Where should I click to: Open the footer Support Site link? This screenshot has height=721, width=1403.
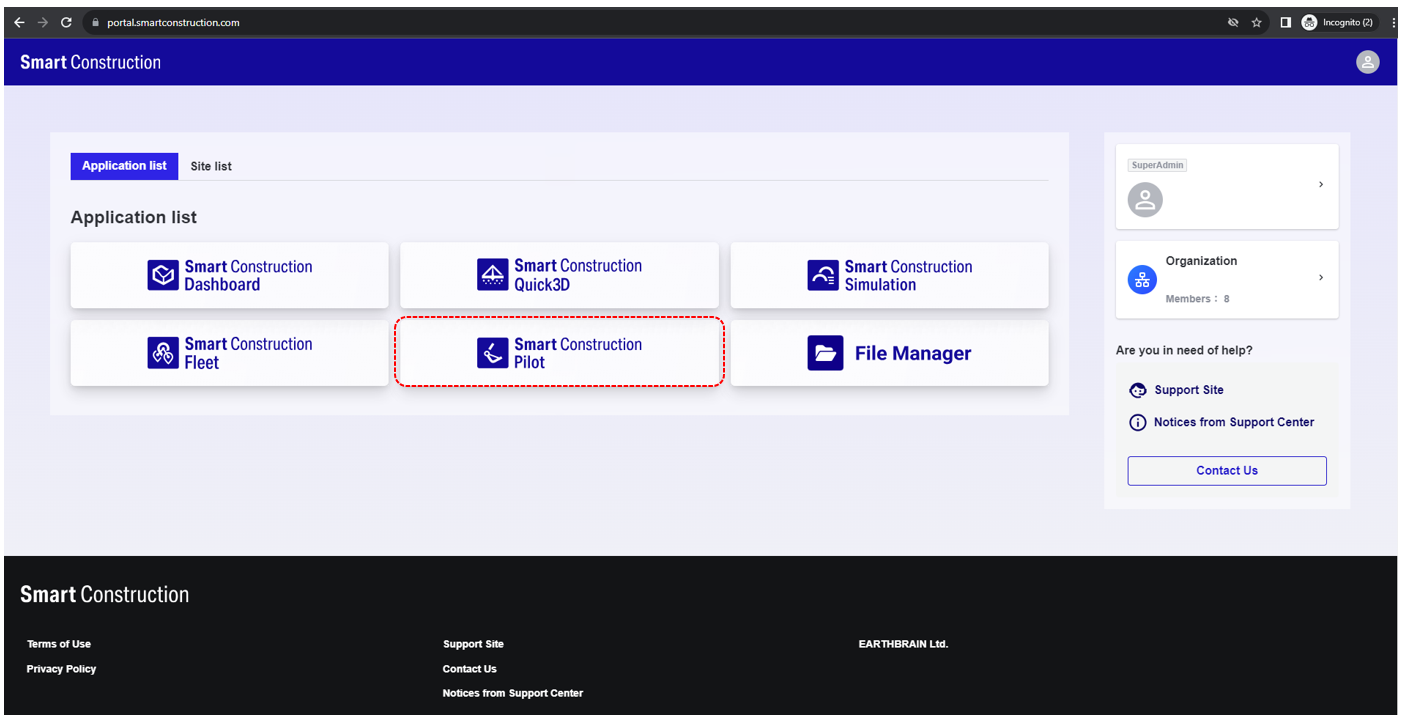click(473, 644)
